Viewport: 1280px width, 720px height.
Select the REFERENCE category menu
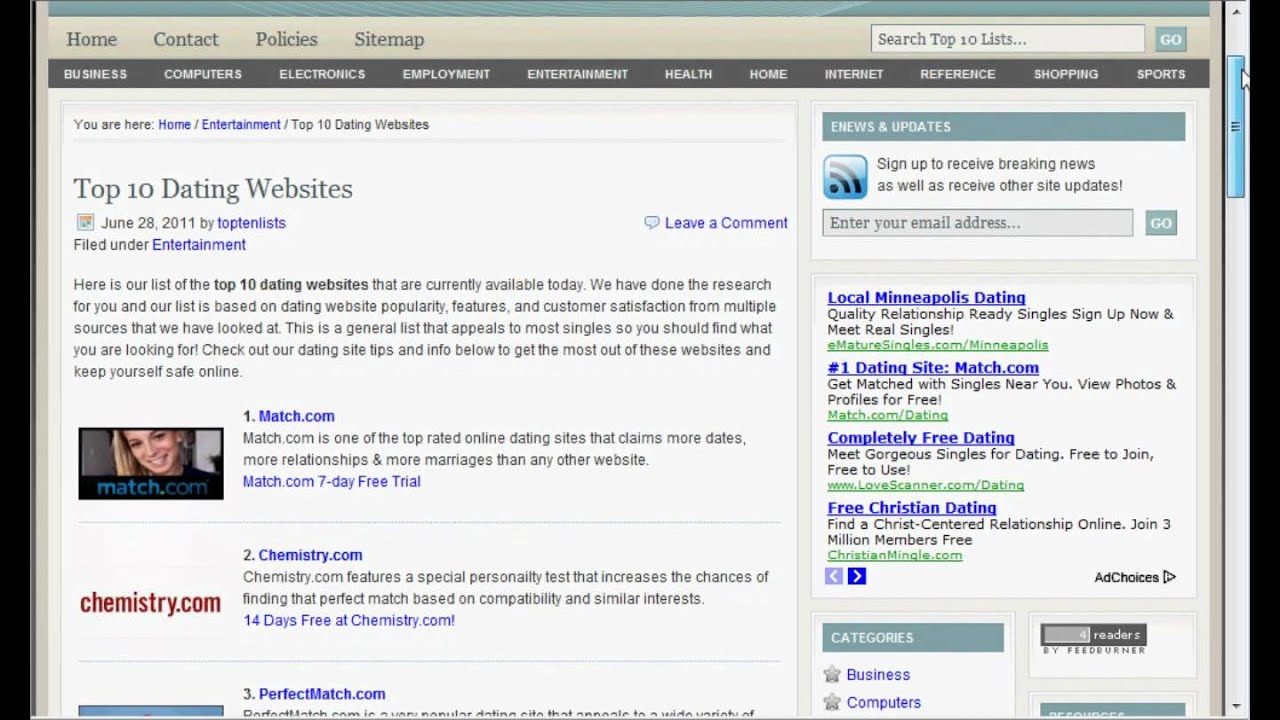(957, 74)
